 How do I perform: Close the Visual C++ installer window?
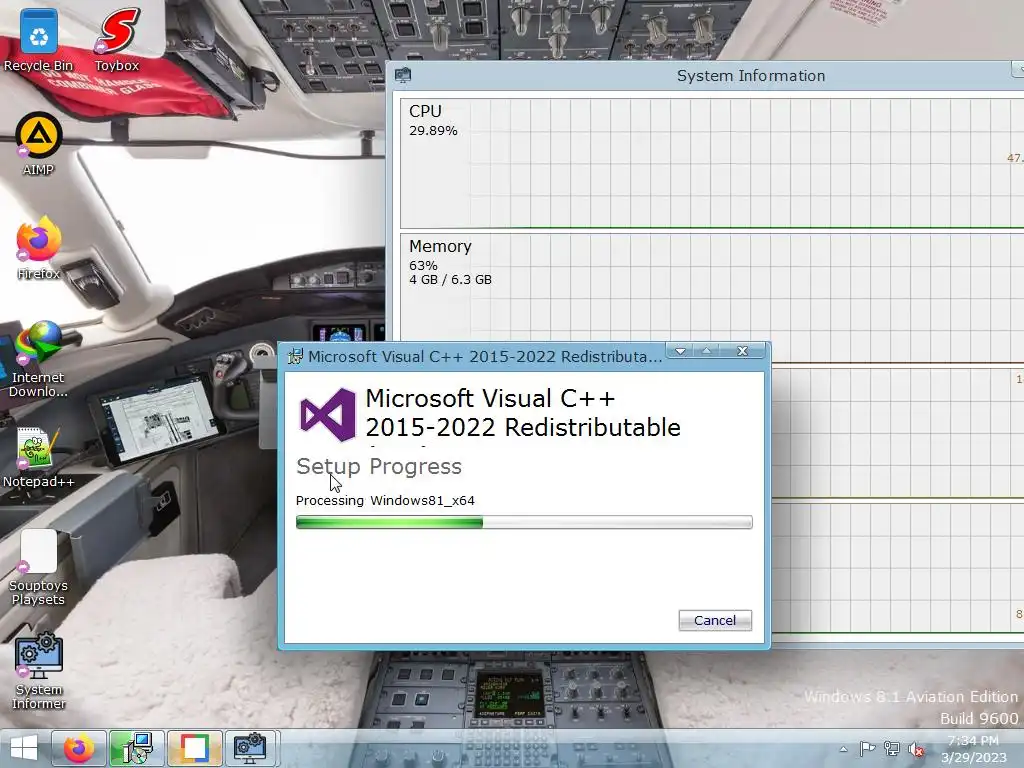point(743,351)
